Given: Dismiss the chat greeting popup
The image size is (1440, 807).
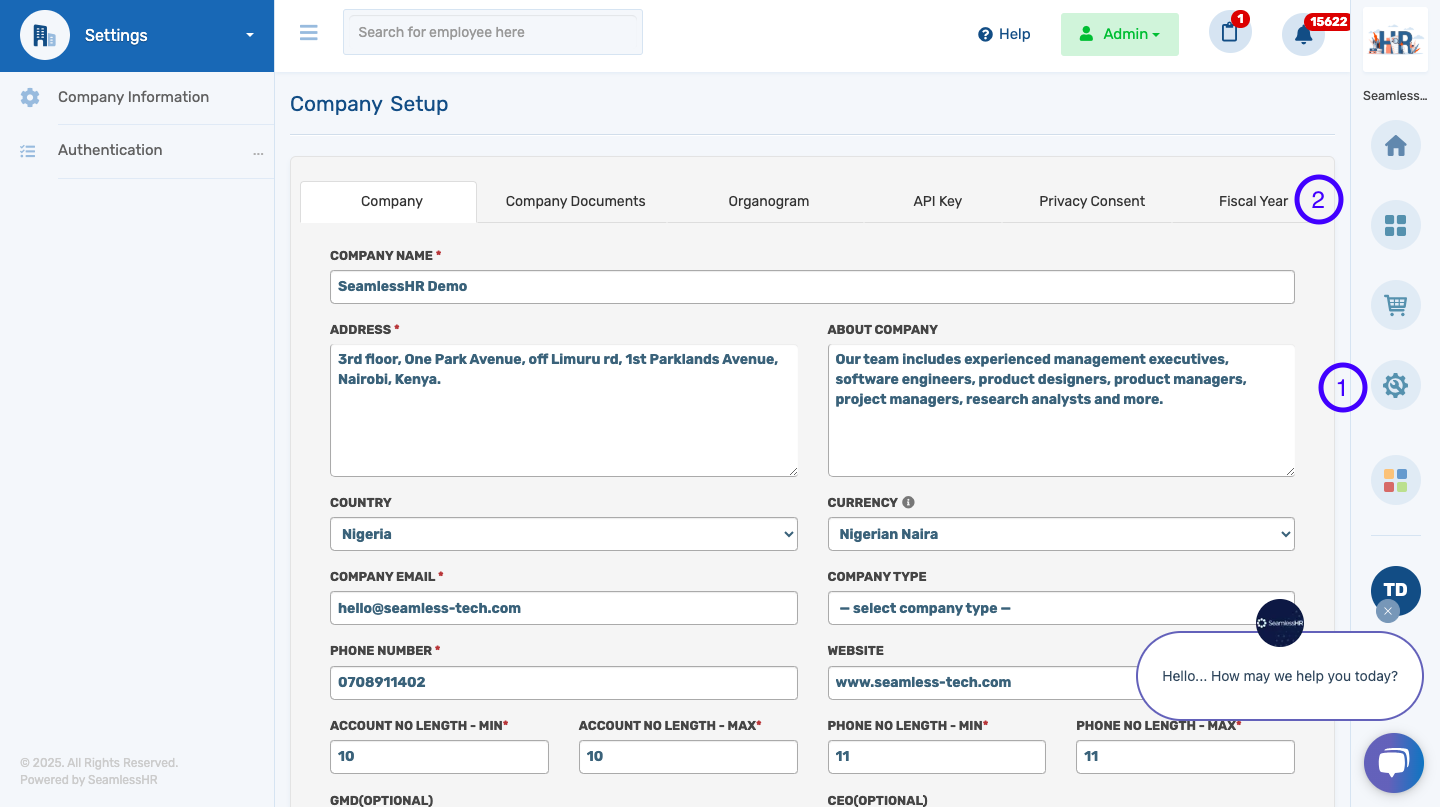Looking at the screenshot, I should coord(1387,611).
